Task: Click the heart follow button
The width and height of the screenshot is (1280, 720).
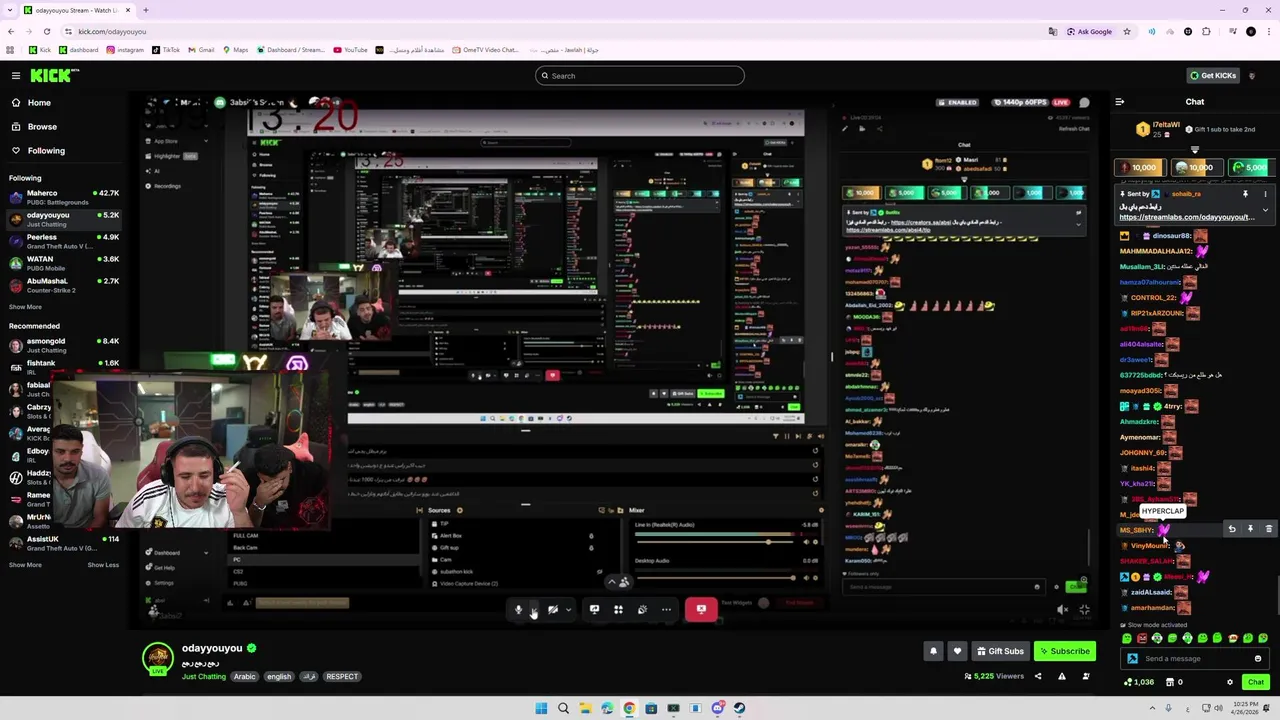Action: coord(957,651)
